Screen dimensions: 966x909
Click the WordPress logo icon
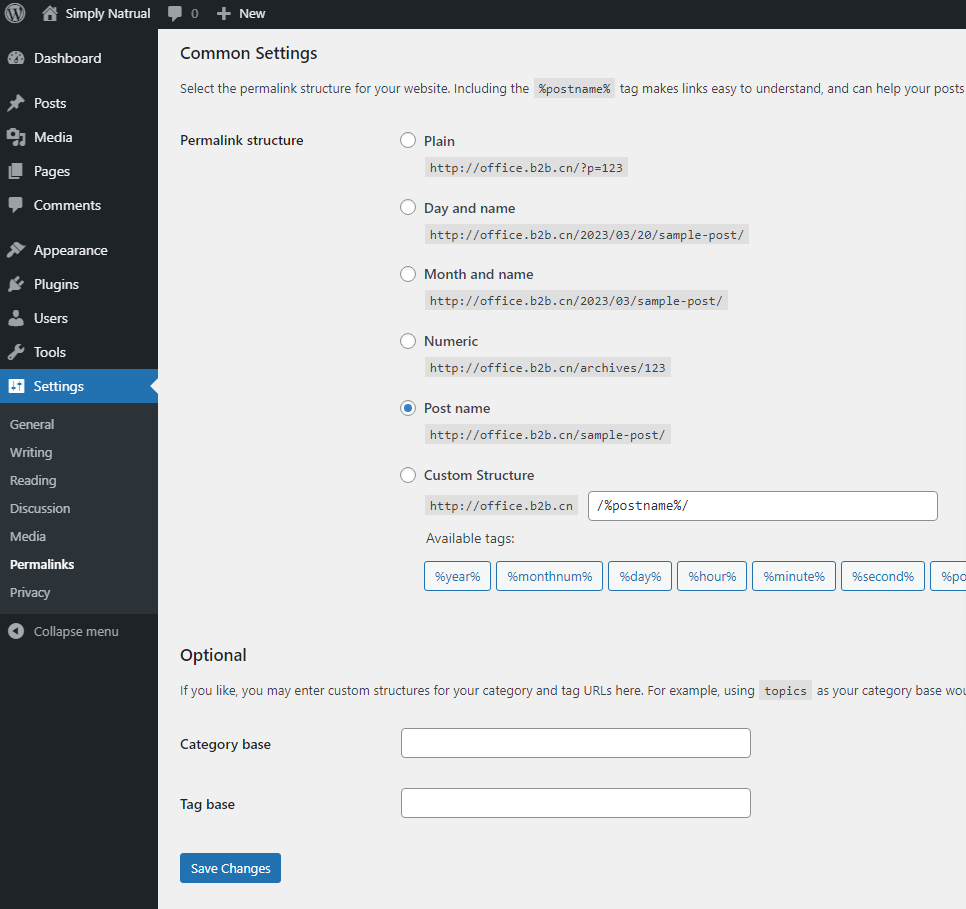point(15,14)
